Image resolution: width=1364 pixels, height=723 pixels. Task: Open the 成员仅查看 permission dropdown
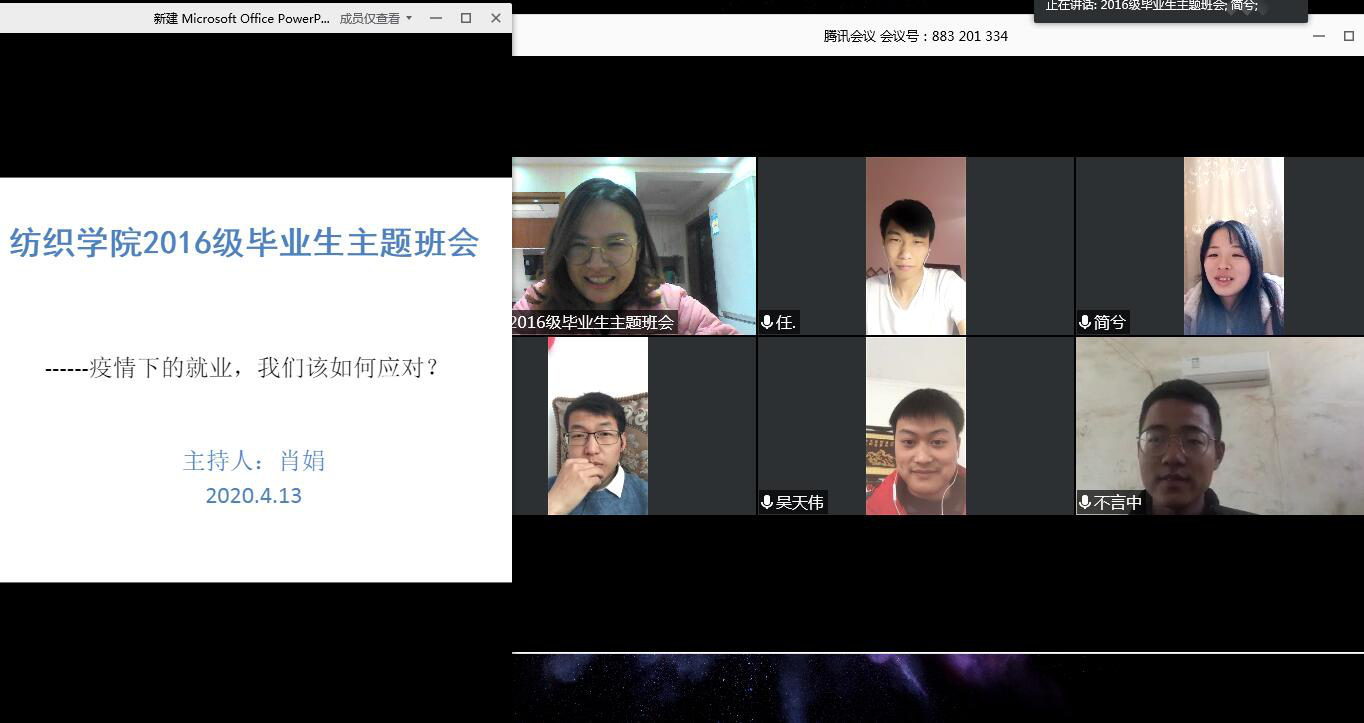tap(376, 18)
